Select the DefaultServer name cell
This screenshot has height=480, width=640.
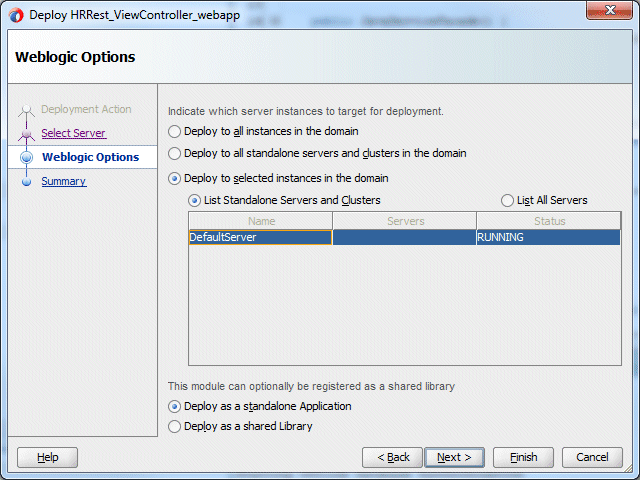[x=260, y=238]
